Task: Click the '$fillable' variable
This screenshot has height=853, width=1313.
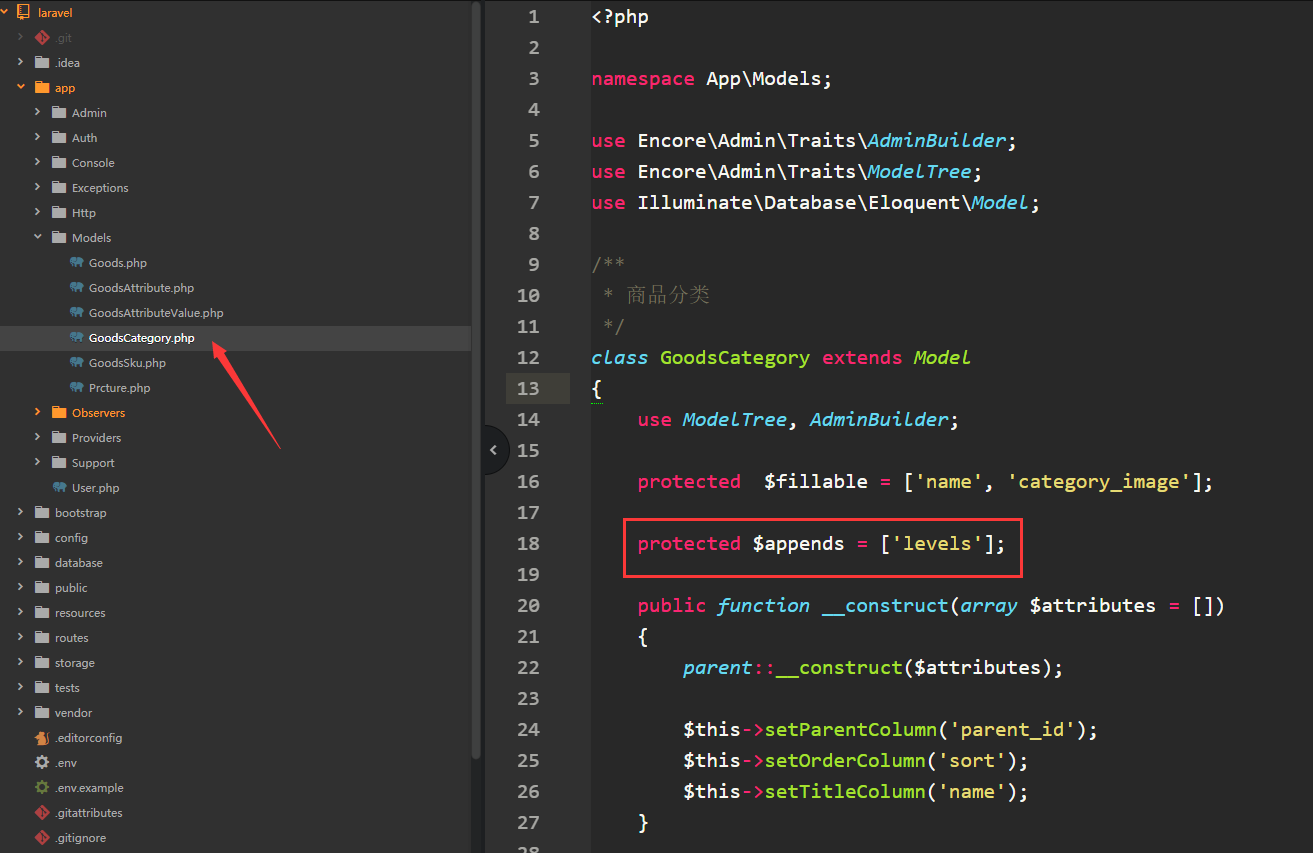Action: [816, 482]
